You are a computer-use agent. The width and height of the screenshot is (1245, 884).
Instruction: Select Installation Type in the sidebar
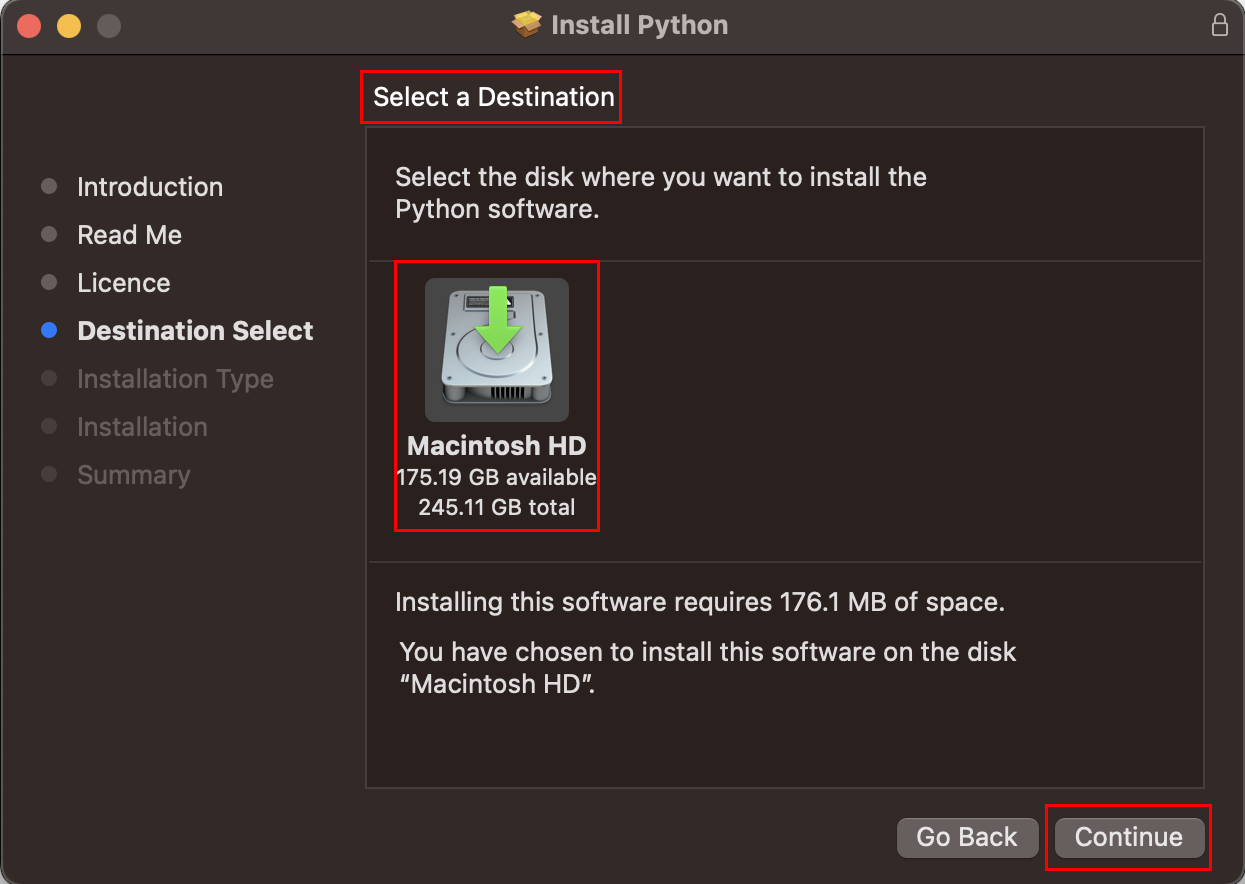point(175,379)
